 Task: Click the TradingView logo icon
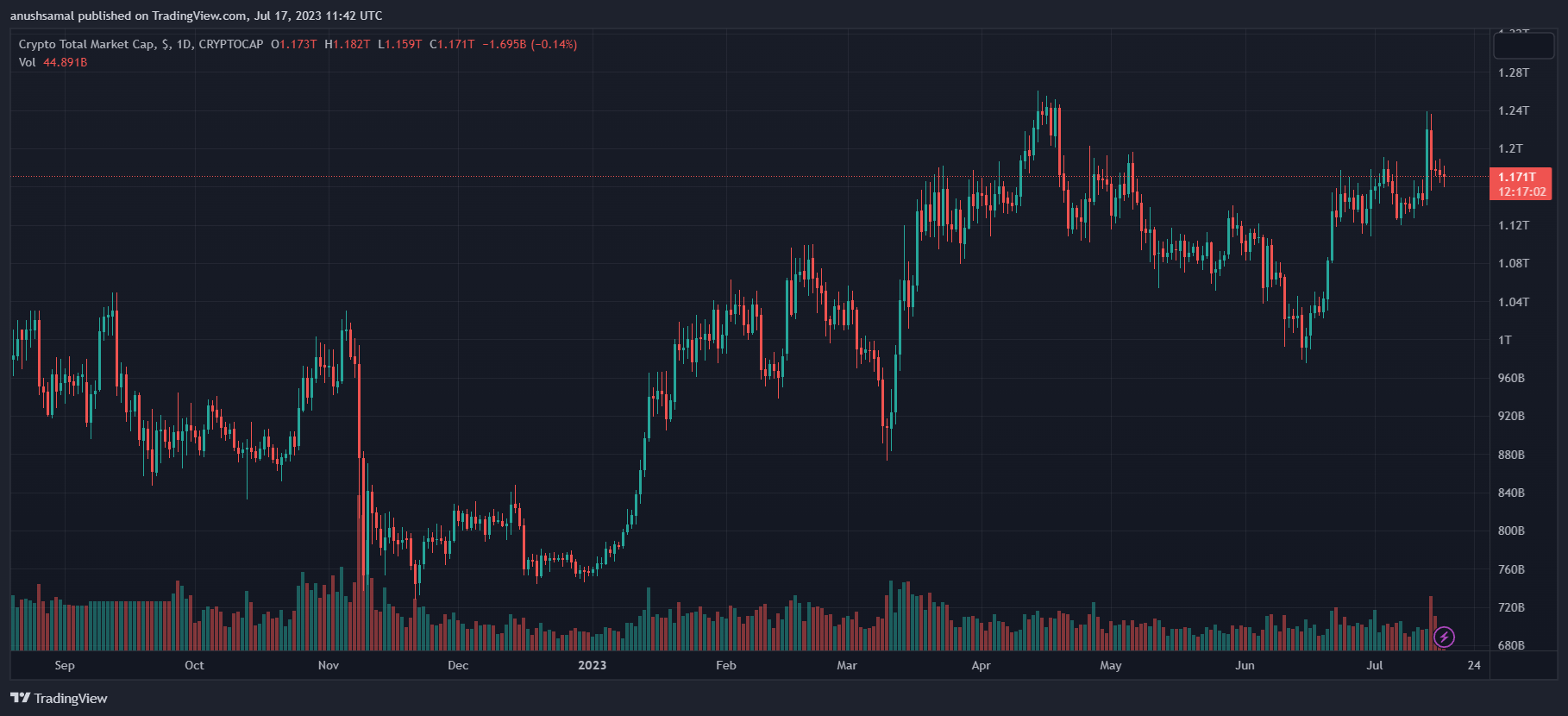(20, 698)
